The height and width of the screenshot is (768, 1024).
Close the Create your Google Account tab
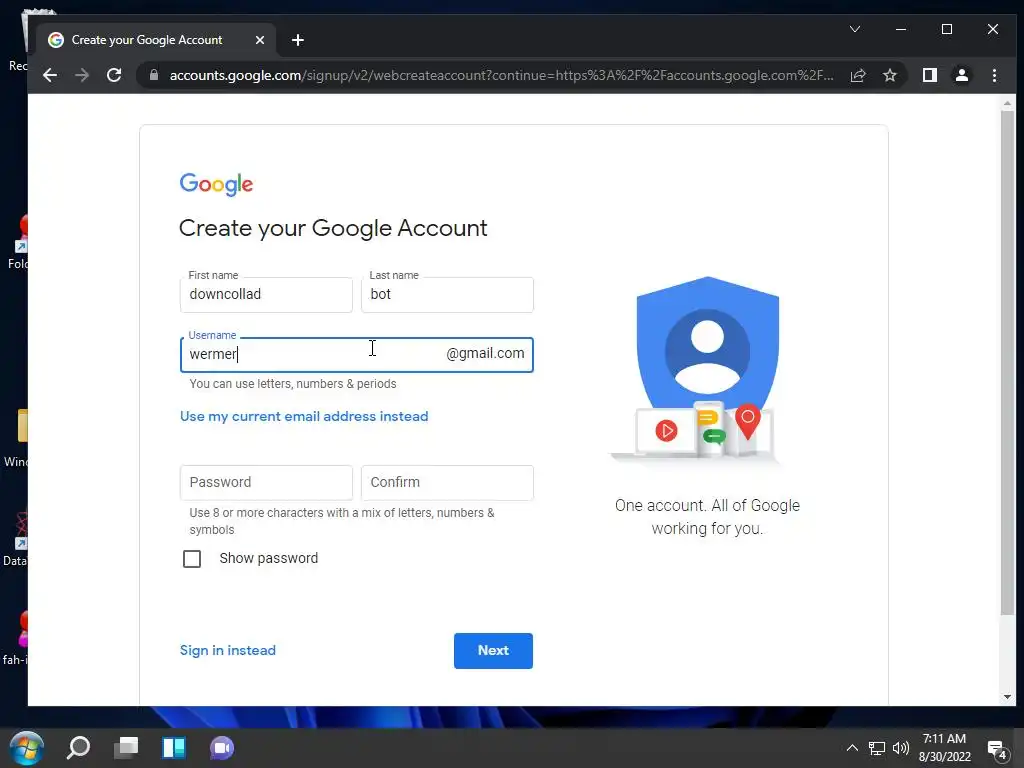pos(260,40)
